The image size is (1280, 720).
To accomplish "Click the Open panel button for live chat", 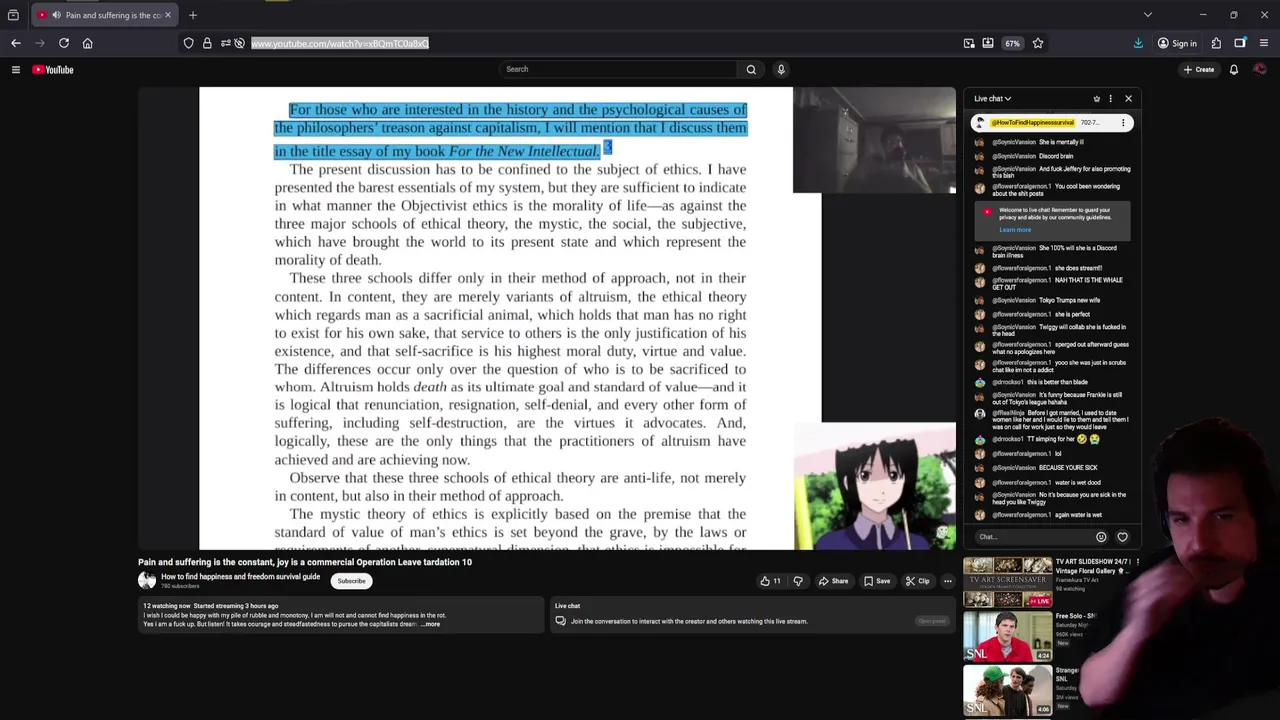I will [932, 621].
